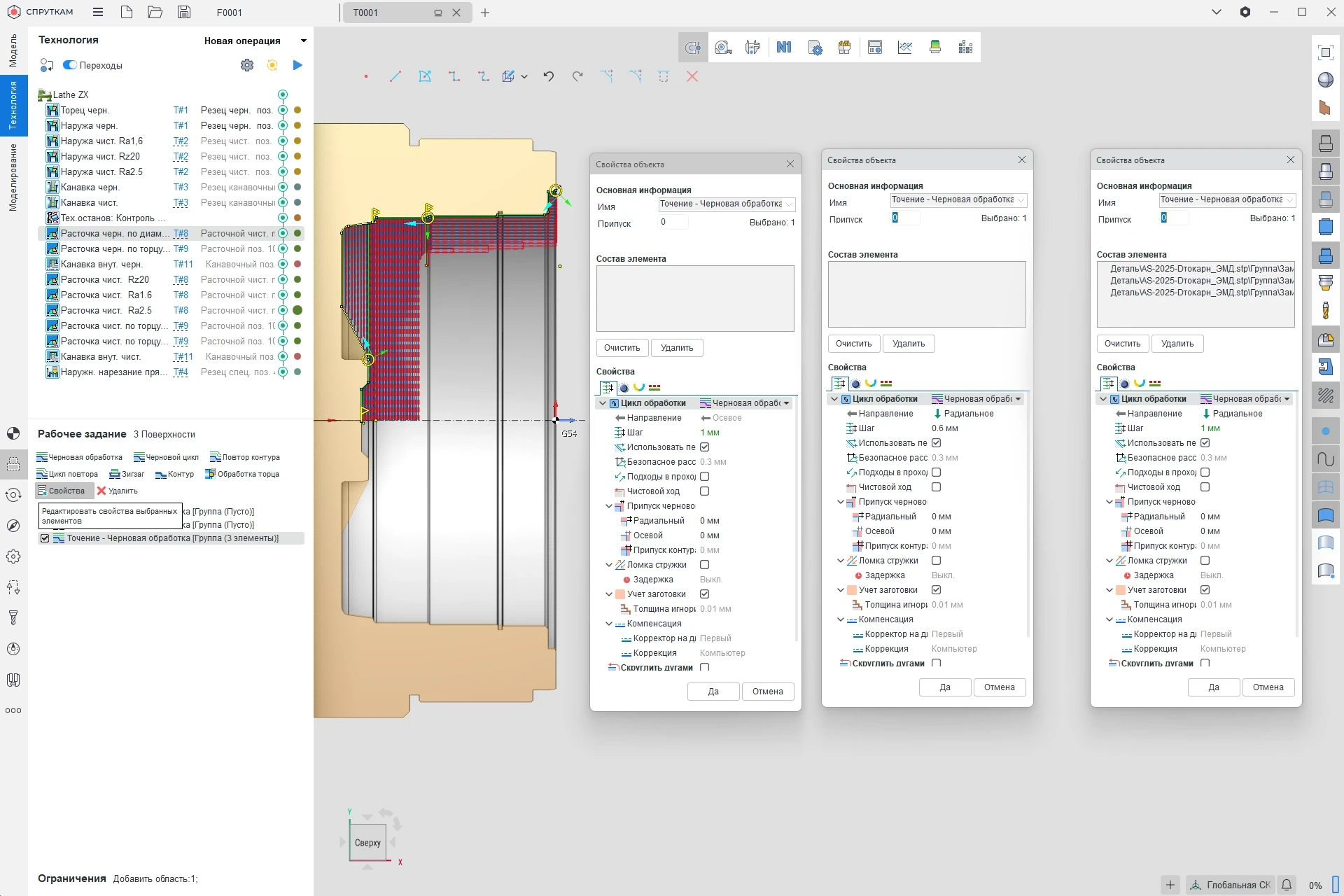
Task: Click the notification bell in status bar
Action: pos(1287,885)
